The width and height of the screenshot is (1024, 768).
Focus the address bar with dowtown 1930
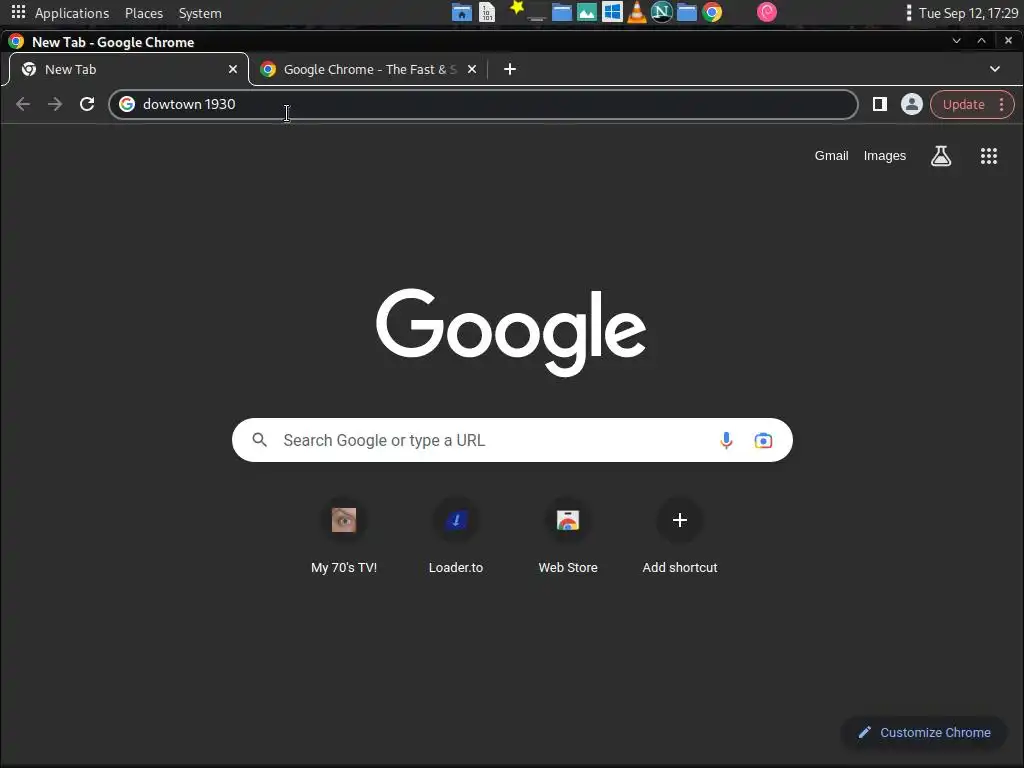(x=483, y=104)
